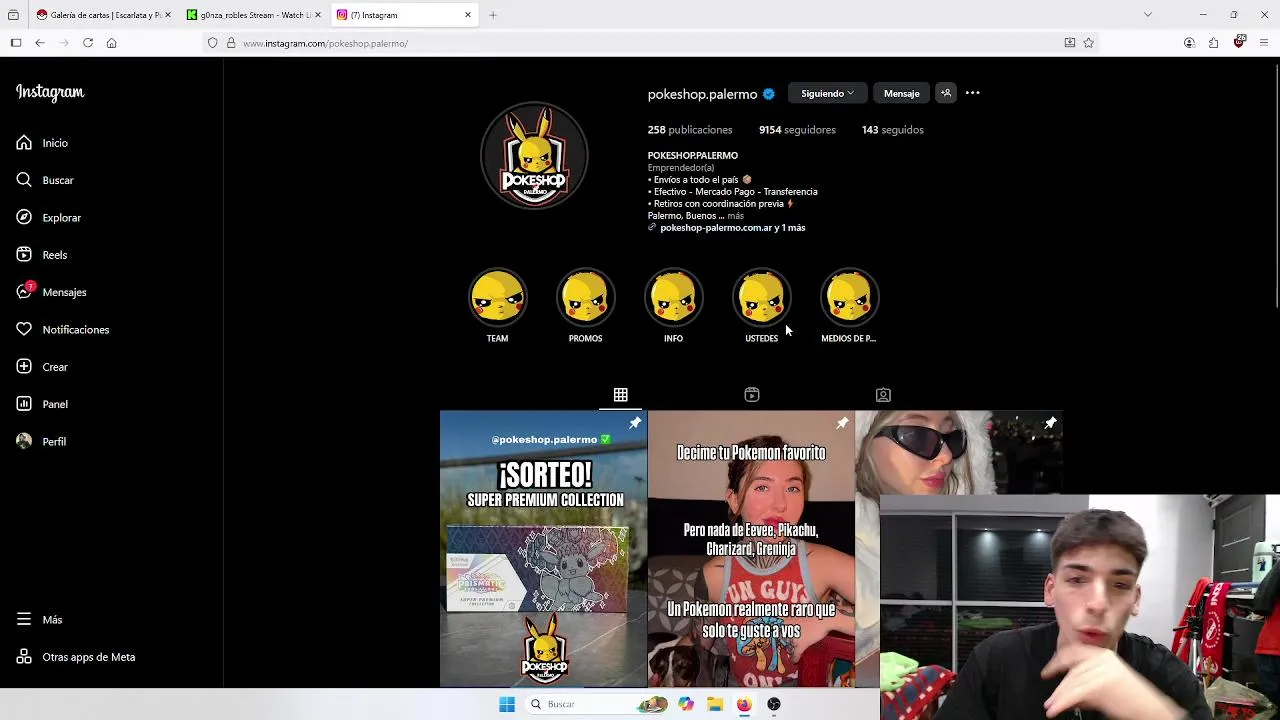Expand the Siguiendo dropdown

(827, 93)
